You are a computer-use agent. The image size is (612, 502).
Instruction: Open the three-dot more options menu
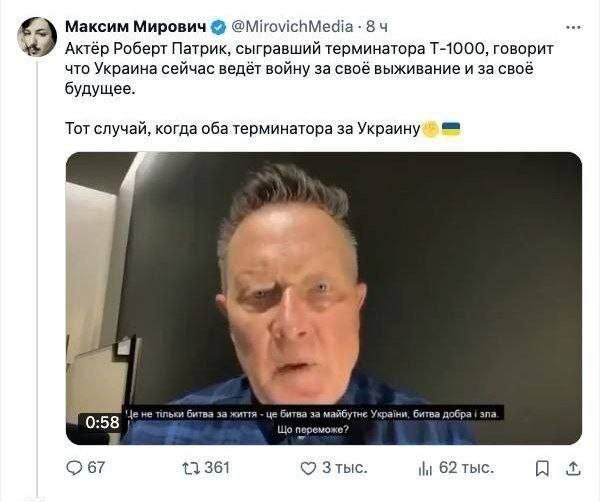tap(573, 27)
